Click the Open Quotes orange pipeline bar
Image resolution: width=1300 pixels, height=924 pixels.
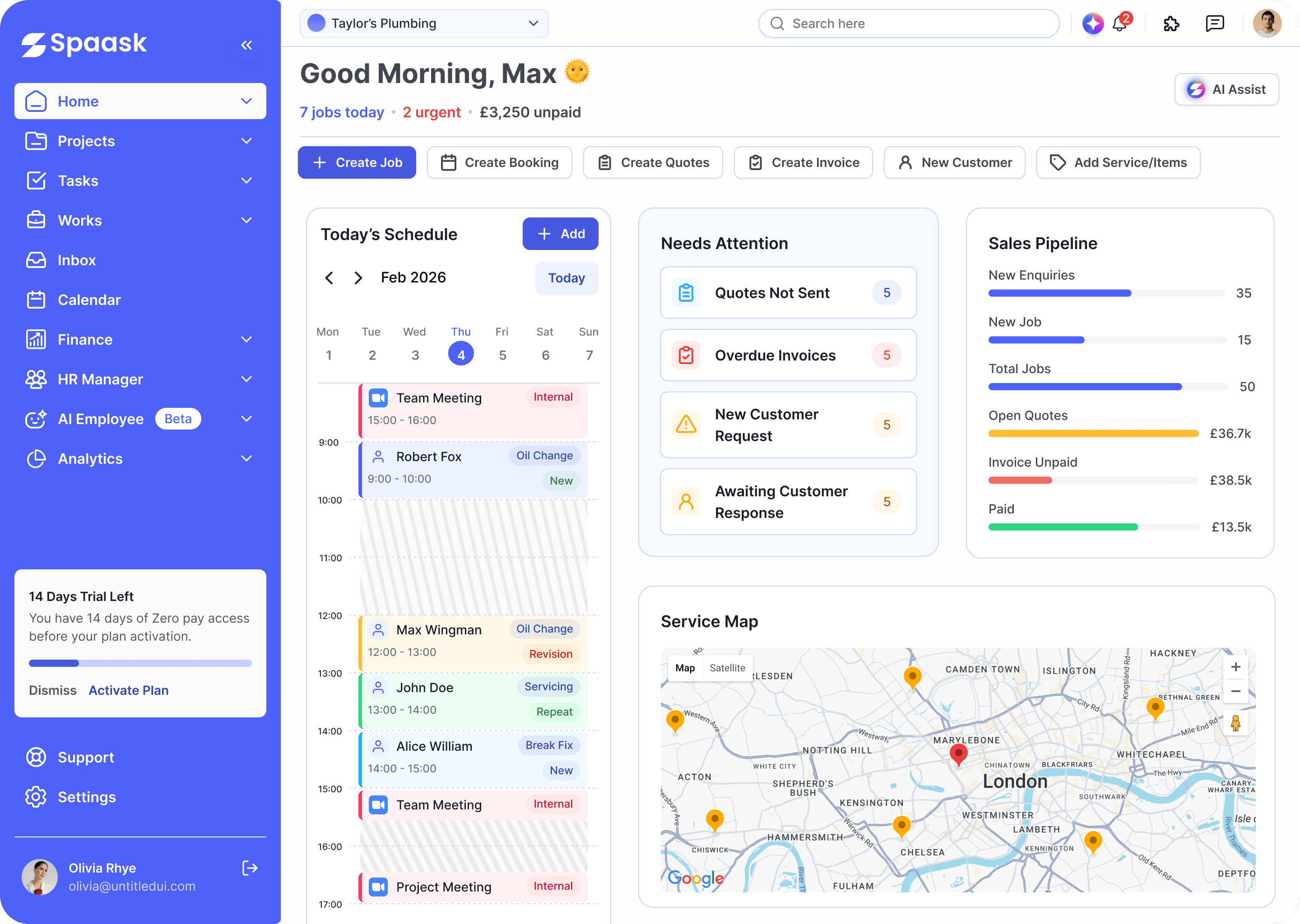coord(1093,434)
